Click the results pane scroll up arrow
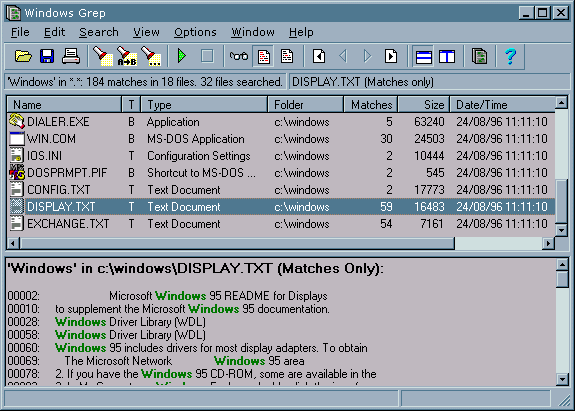Viewport: 575px width, 411px height. 562,264
